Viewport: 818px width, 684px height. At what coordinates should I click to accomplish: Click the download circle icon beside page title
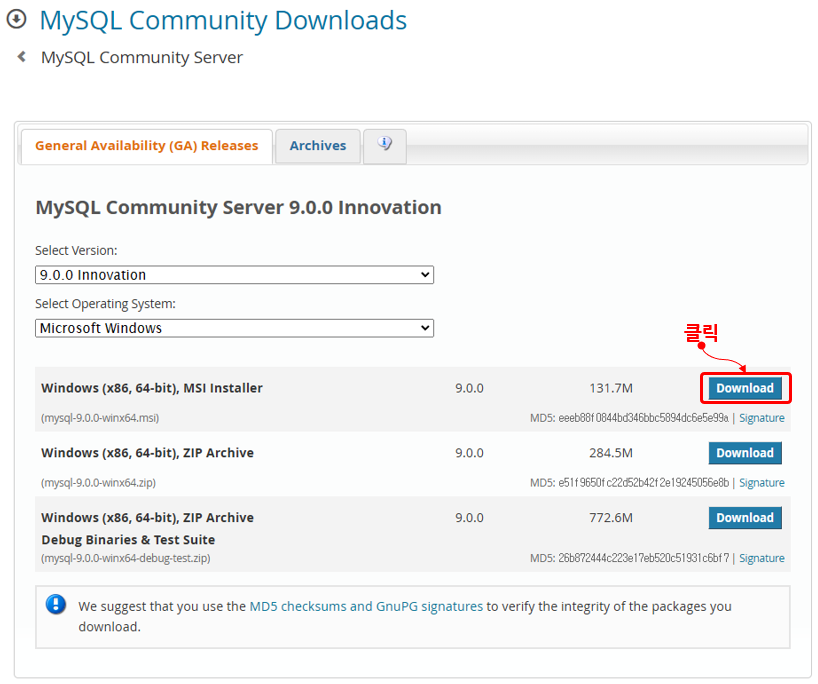point(16,19)
